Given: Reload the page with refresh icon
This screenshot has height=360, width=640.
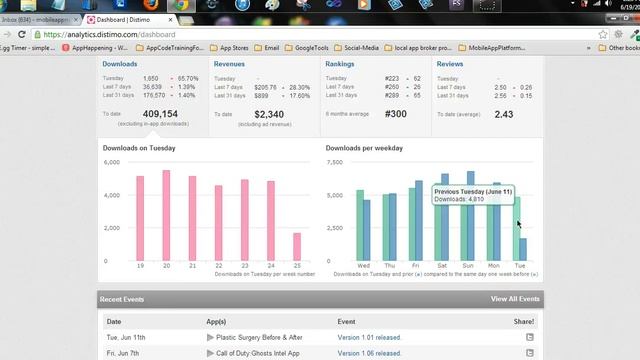Looking at the screenshot, I should pyautogui.click(x=22, y=35).
